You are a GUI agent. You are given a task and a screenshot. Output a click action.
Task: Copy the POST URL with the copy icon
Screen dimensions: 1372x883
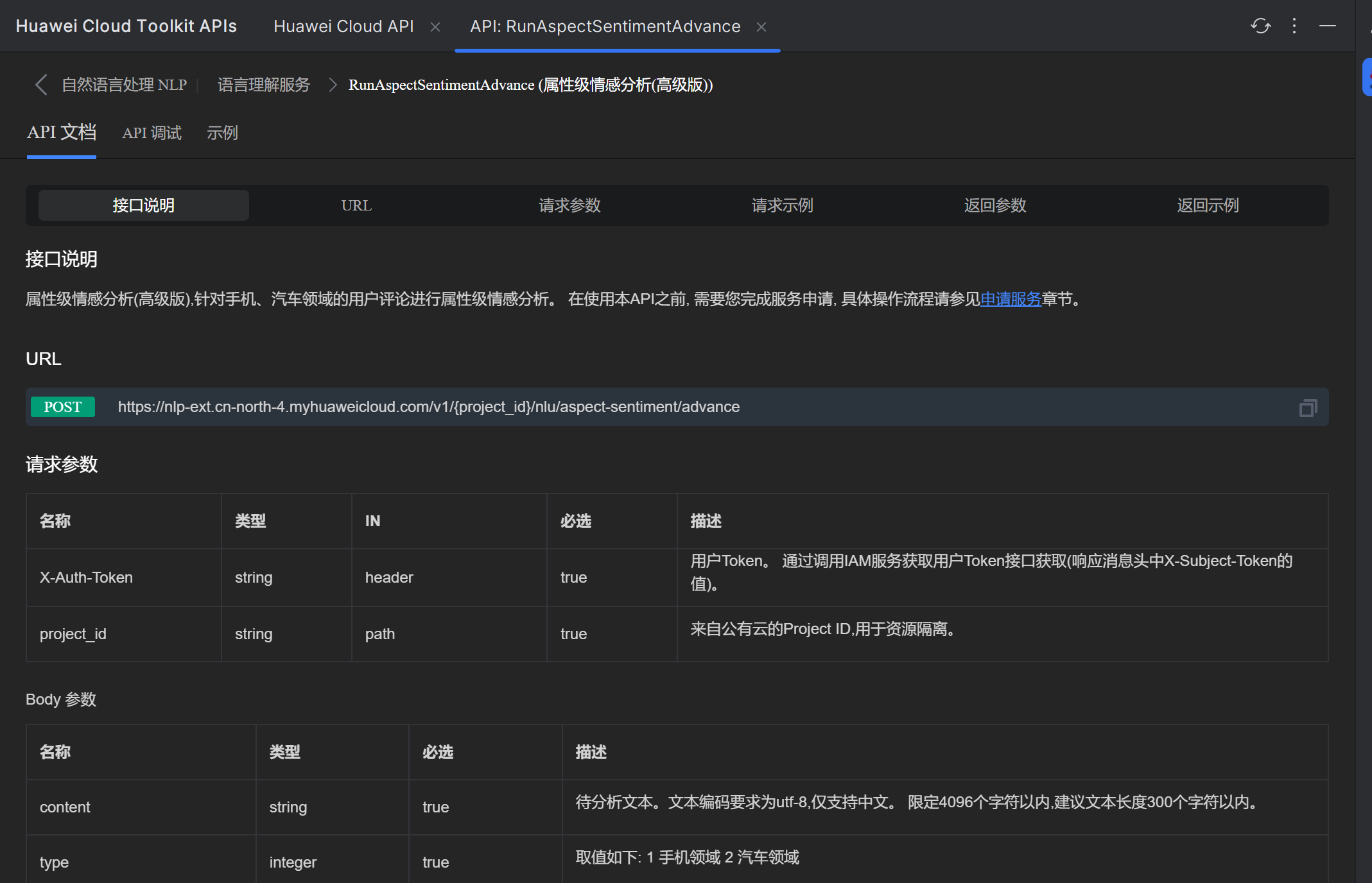[1308, 407]
